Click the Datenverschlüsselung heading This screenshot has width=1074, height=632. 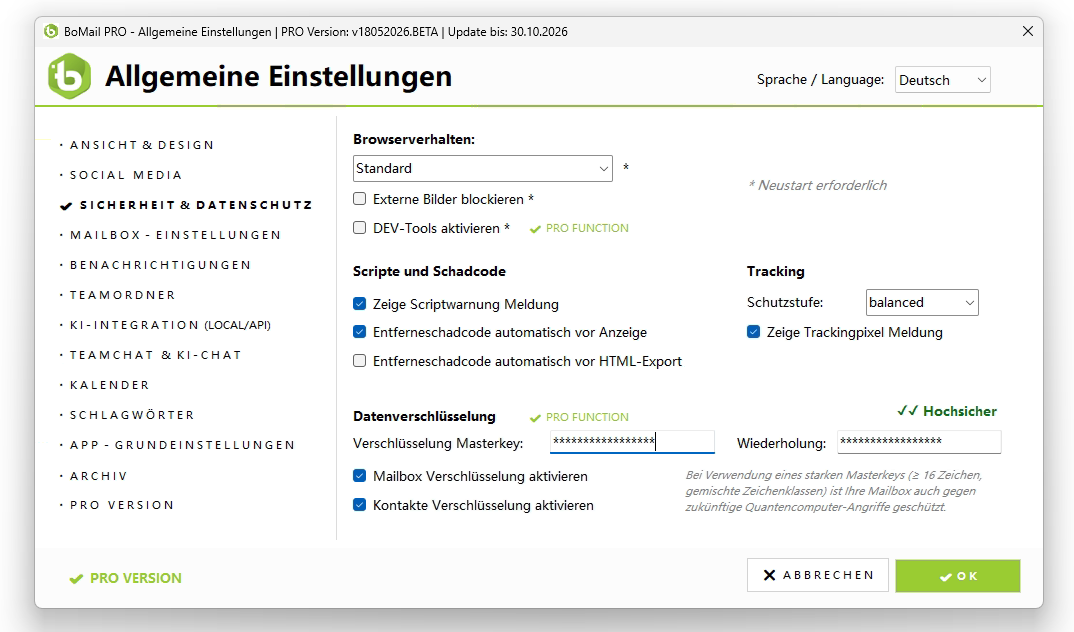[424, 416]
